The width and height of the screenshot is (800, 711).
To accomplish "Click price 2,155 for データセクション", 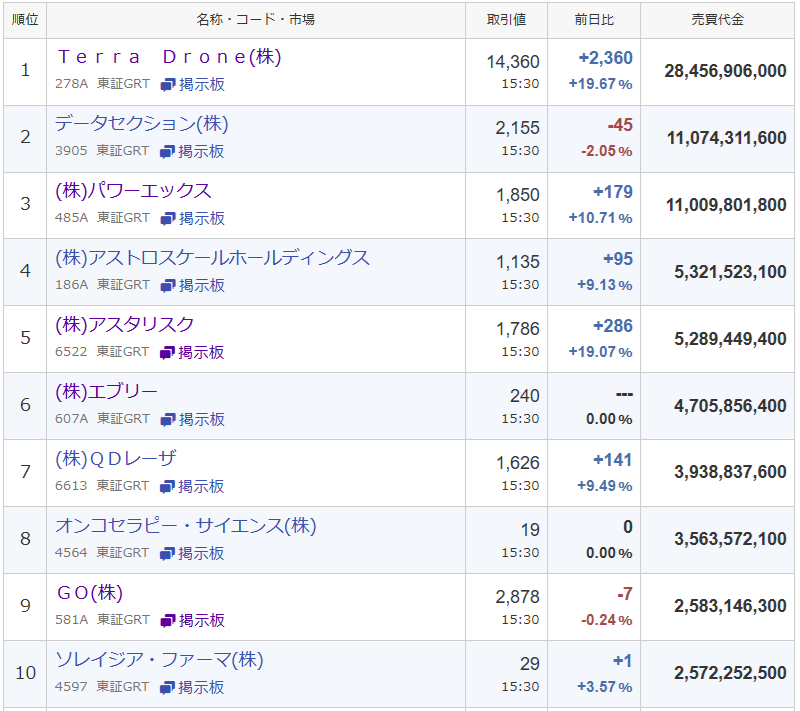I will [517, 128].
